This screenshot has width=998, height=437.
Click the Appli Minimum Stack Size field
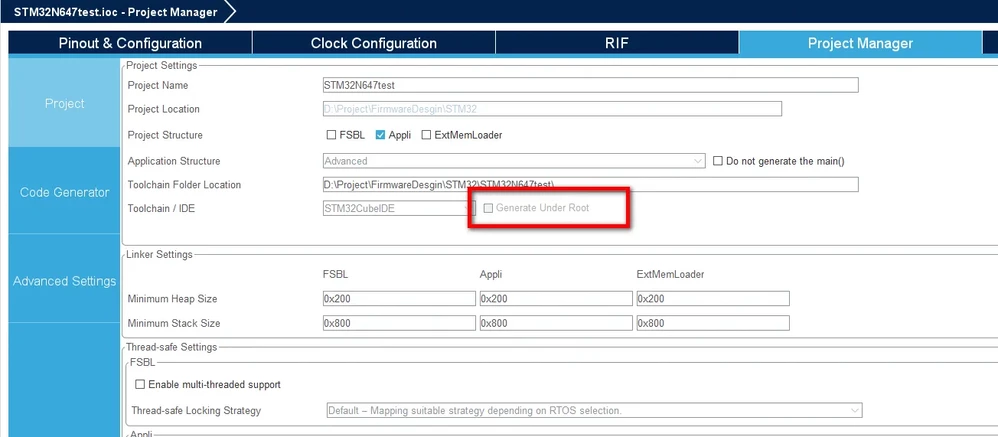(x=556, y=323)
